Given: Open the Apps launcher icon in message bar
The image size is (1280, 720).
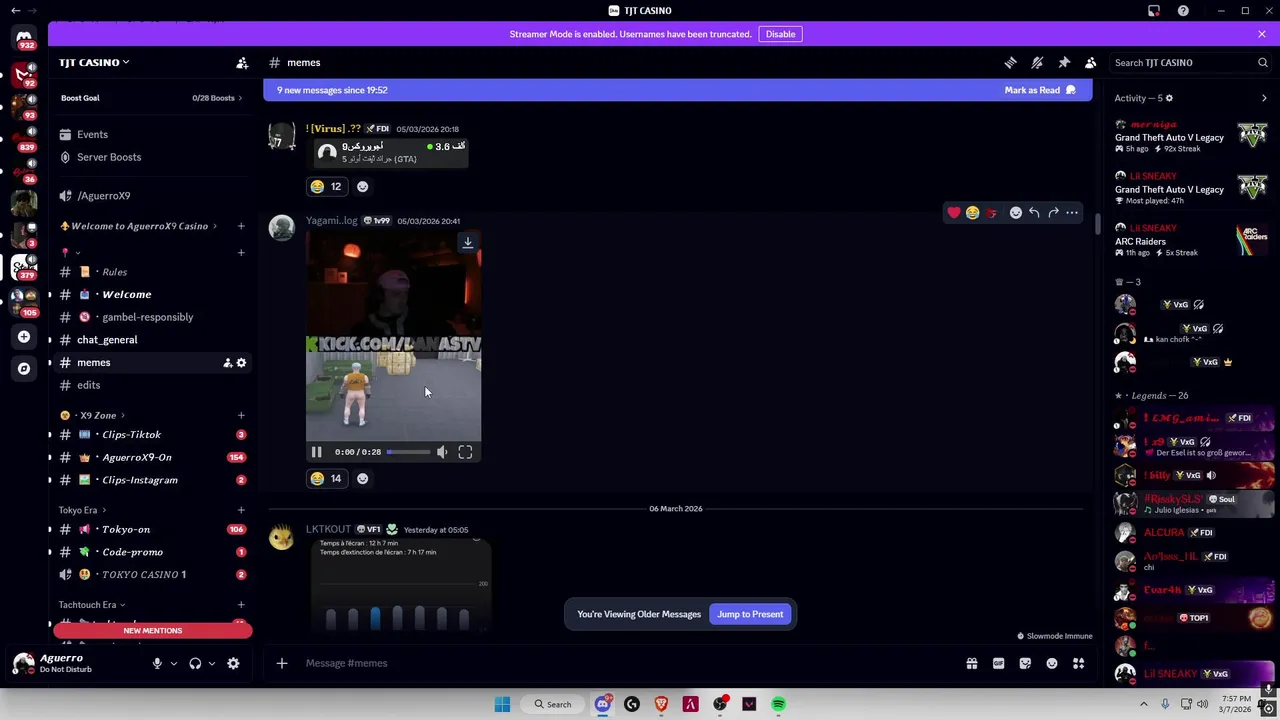Looking at the screenshot, I should point(1079,663).
